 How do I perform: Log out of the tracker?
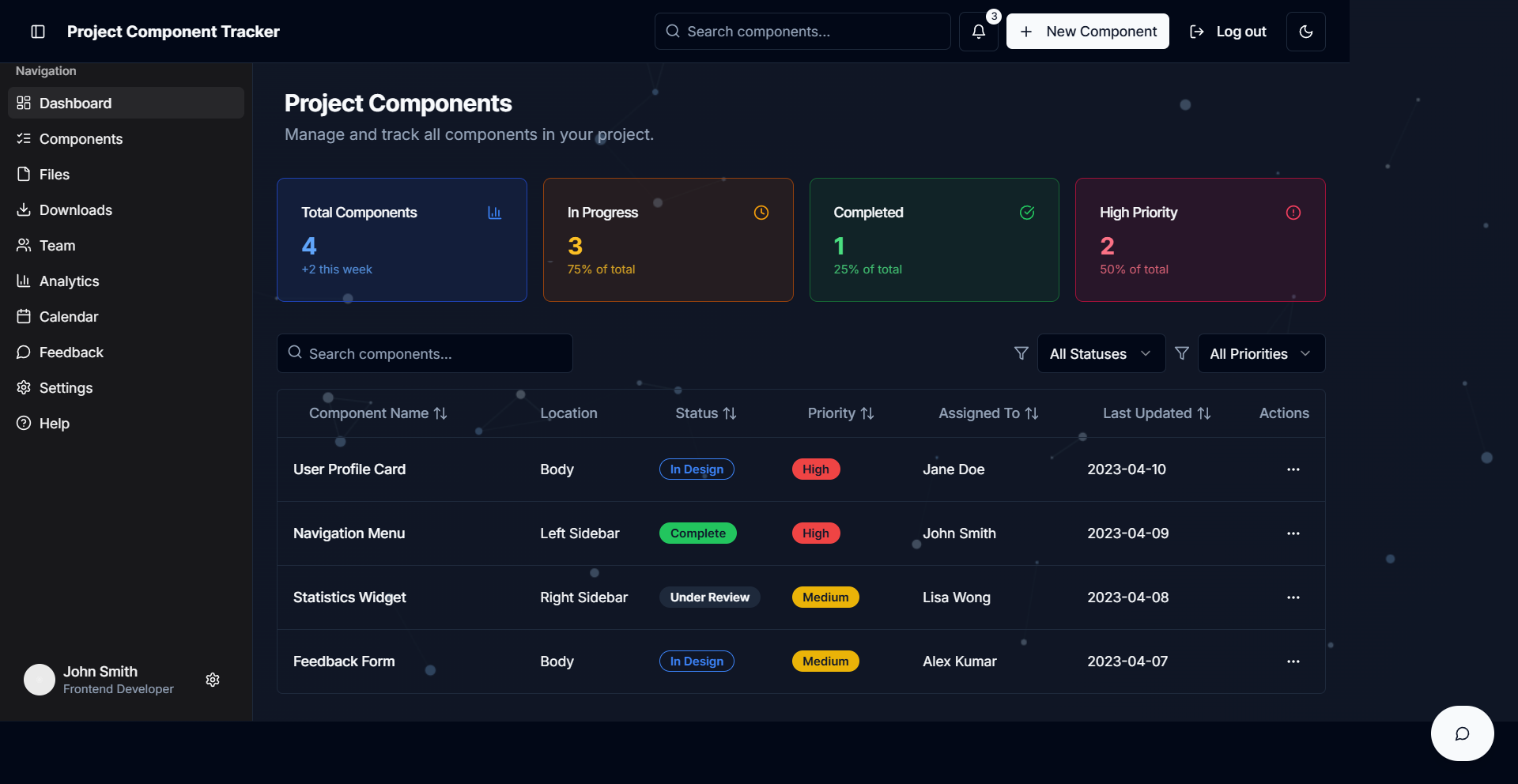click(x=1228, y=32)
